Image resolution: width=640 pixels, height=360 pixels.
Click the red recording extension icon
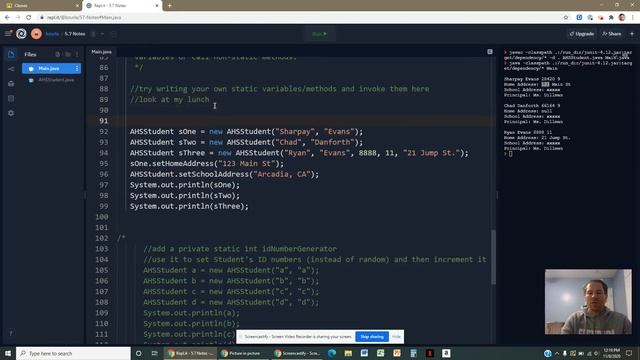(x=601, y=18)
